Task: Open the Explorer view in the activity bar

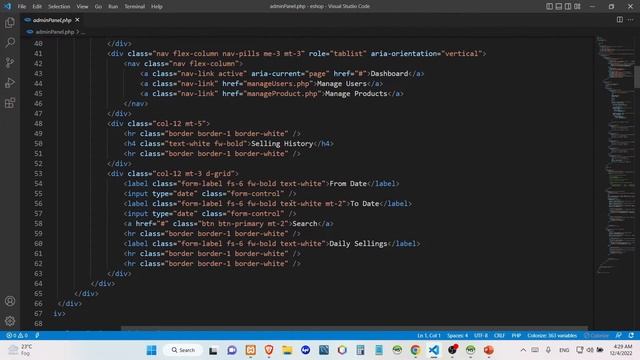Action: pos(10,22)
